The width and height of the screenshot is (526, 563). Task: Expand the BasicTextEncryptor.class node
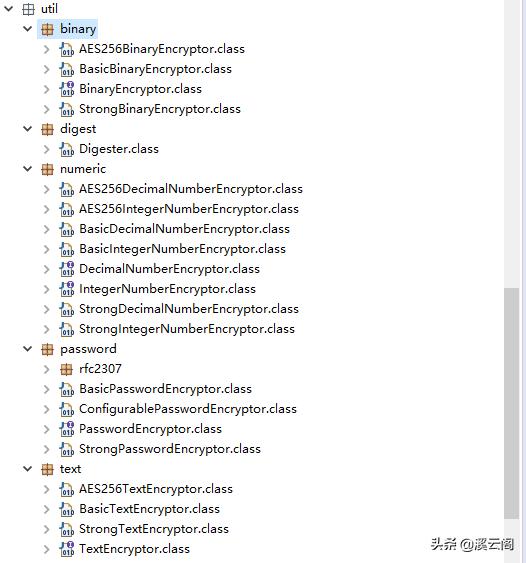(47, 509)
